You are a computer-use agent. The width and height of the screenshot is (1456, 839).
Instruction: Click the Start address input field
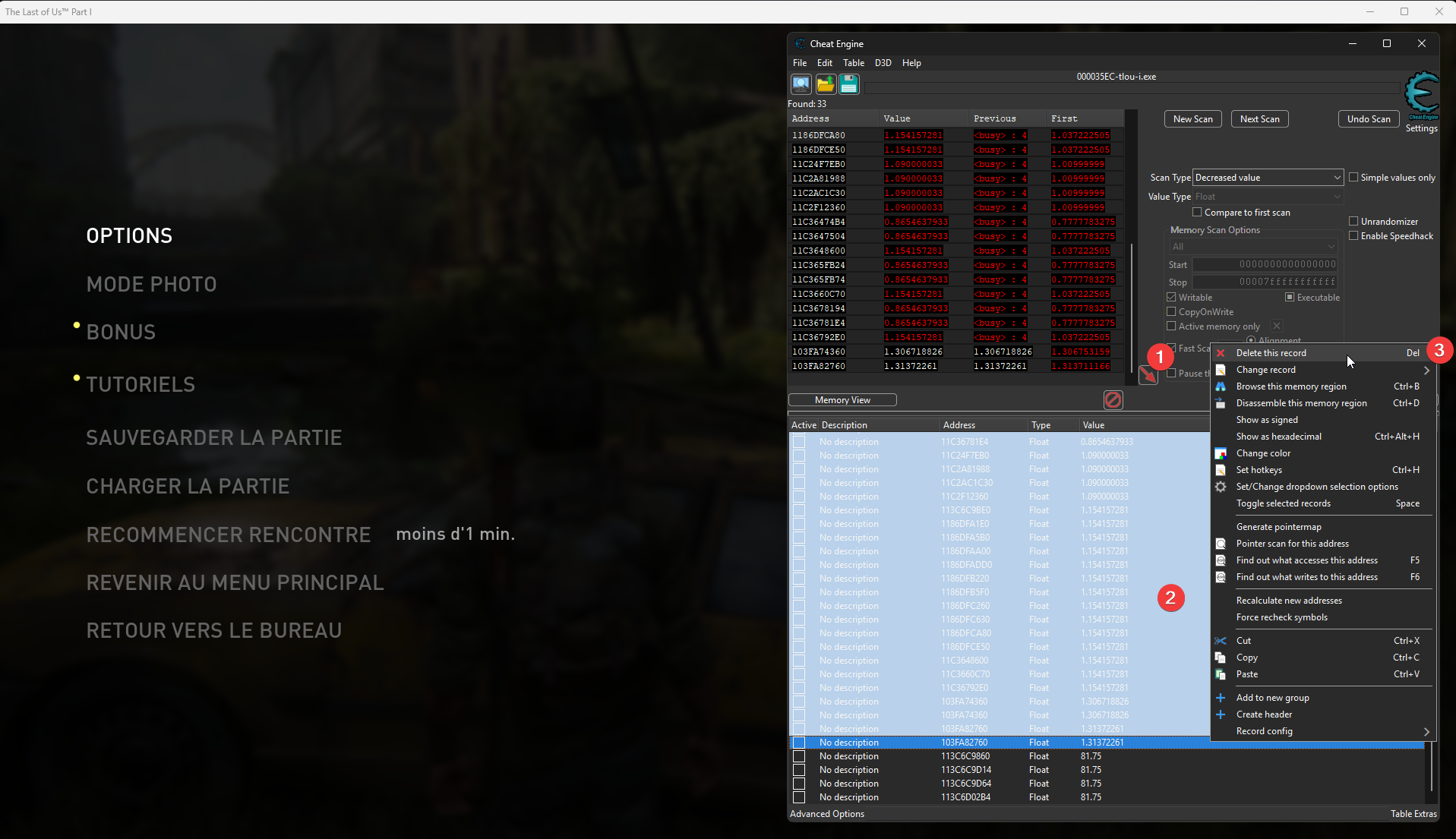(x=1265, y=264)
